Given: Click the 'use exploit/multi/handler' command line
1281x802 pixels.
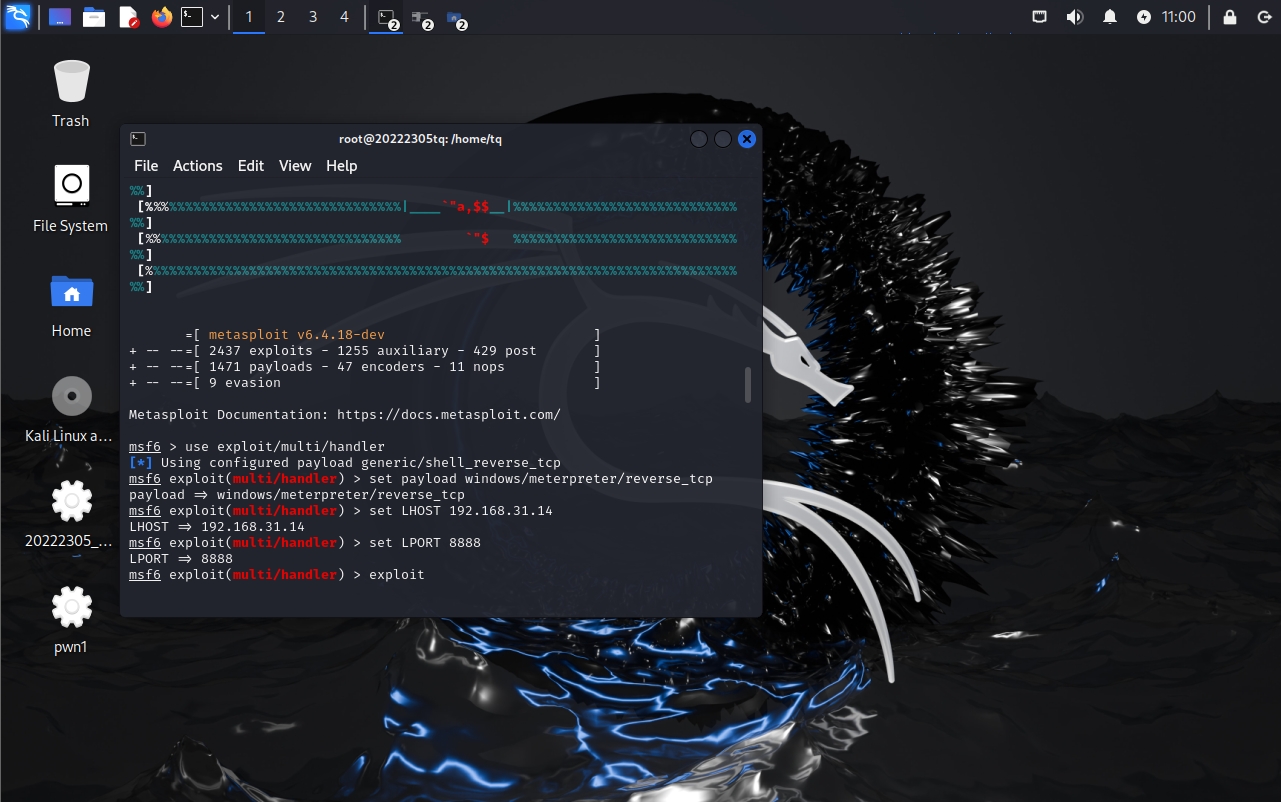Looking at the screenshot, I should (285, 446).
